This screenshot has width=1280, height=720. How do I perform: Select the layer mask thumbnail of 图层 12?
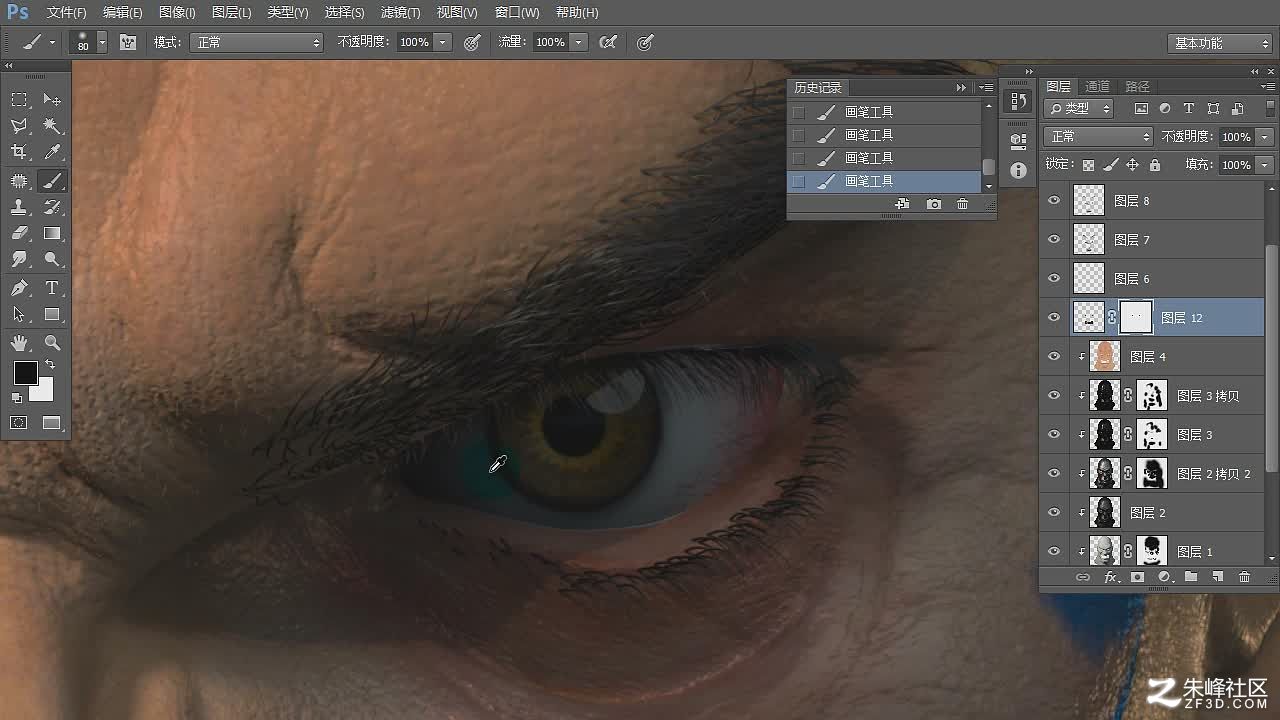point(1136,317)
